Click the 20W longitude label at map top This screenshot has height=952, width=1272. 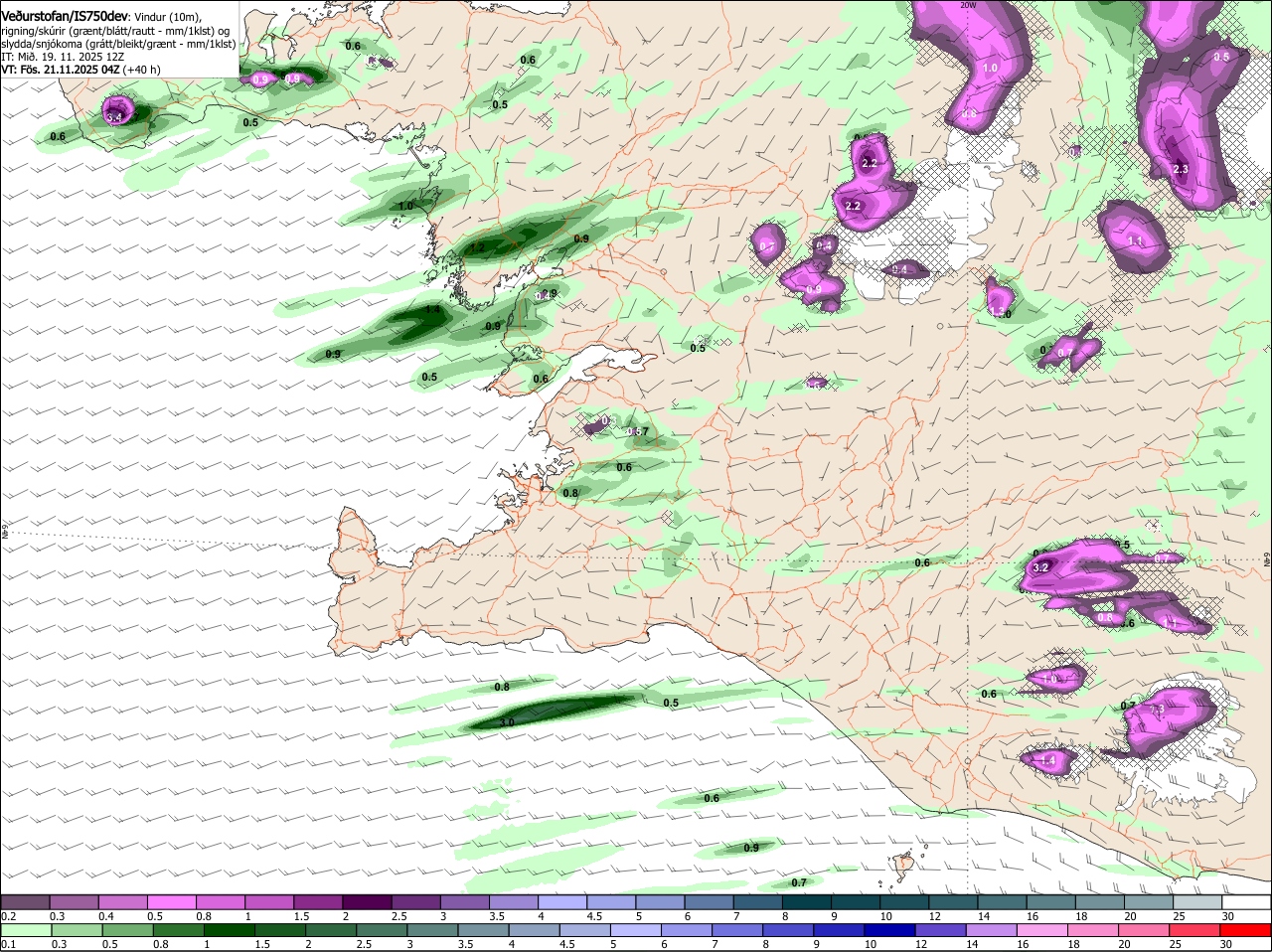(969, 5)
